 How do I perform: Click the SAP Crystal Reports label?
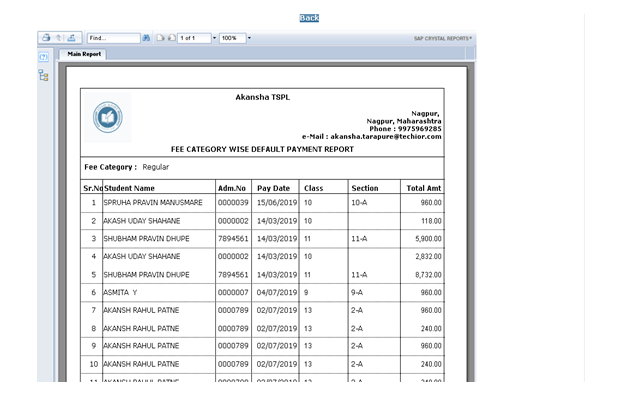(443, 38)
